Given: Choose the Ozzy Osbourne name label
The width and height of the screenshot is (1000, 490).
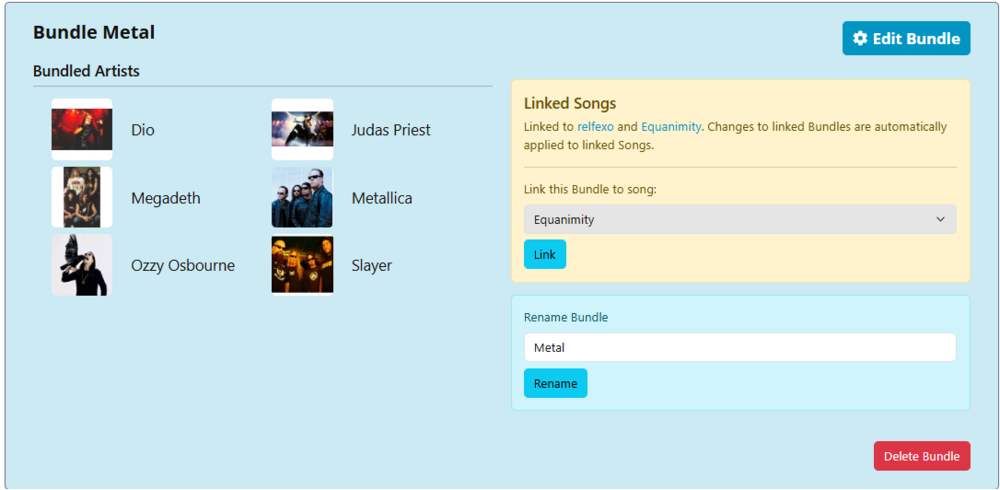Looking at the screenshot, I should [x=183, y=265].
